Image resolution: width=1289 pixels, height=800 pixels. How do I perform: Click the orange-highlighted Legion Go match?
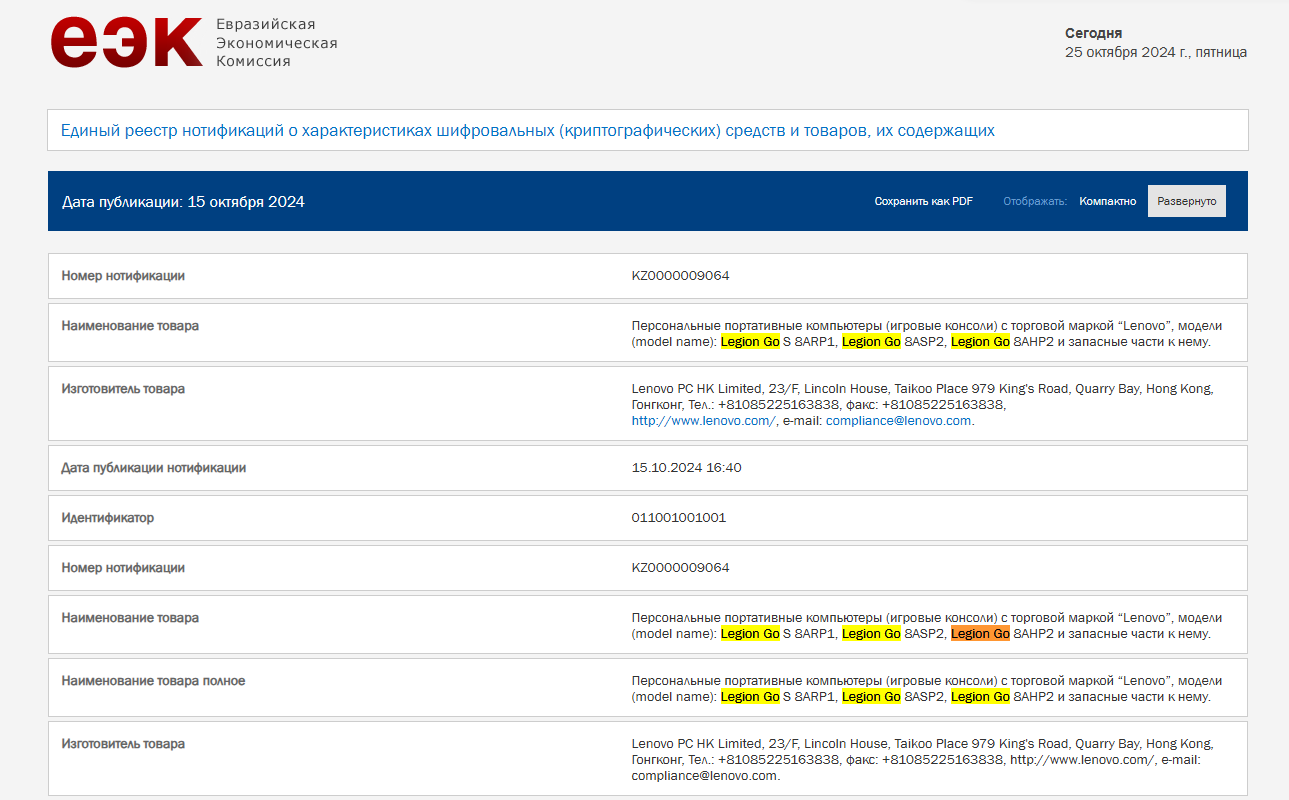click(980, 634)
